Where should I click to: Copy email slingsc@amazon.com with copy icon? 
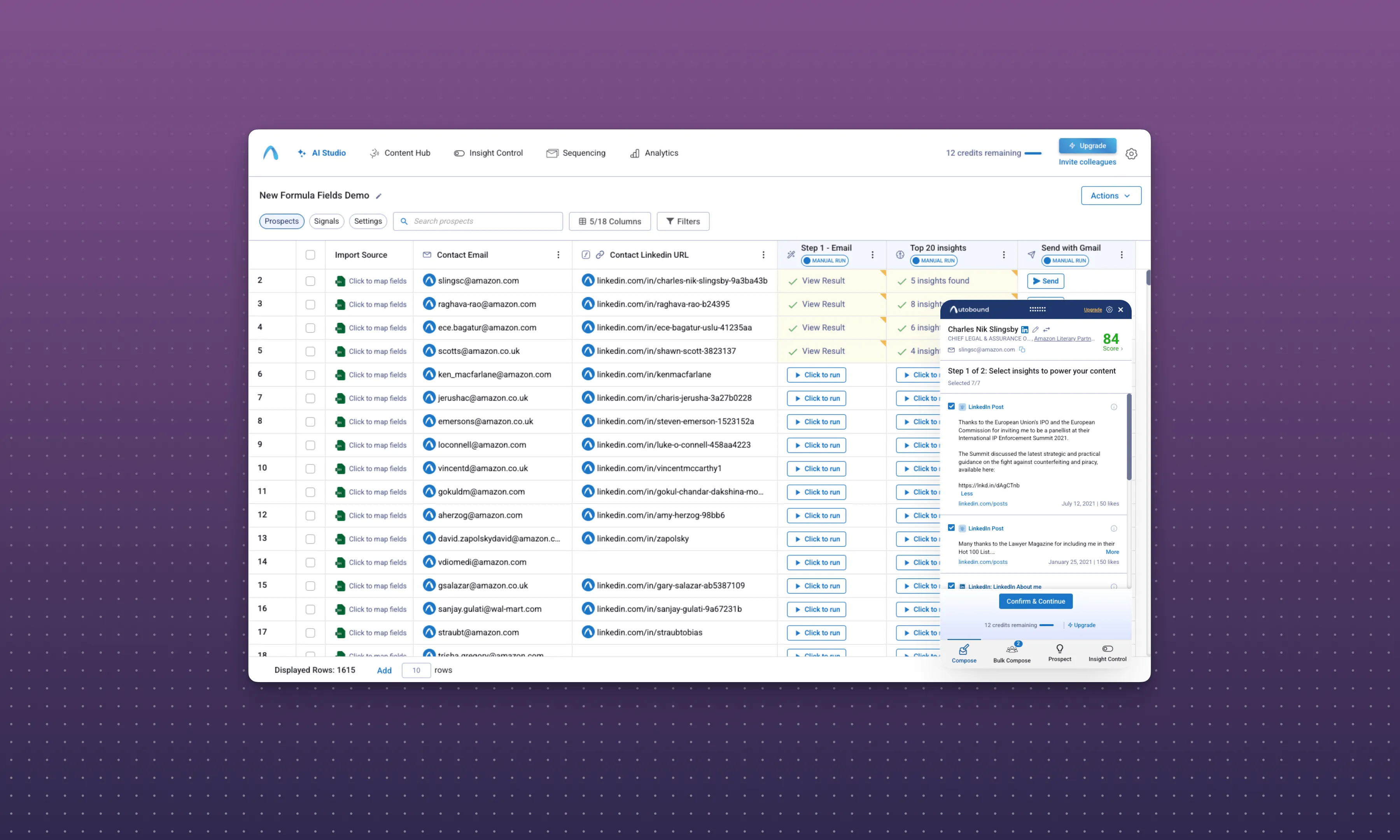1022,350
